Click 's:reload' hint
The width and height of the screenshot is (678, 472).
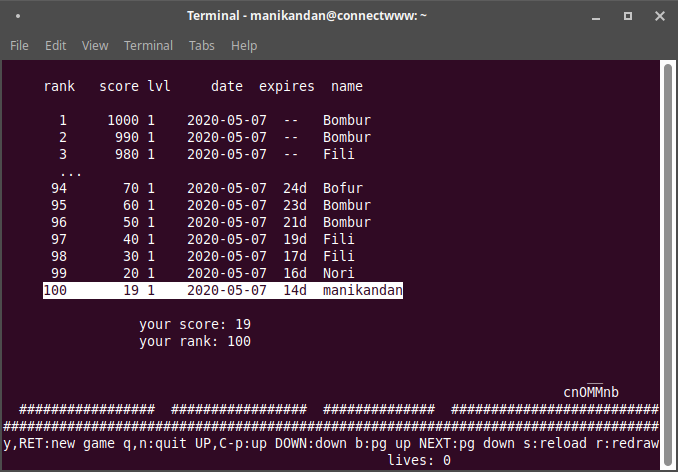pos(555,443)
